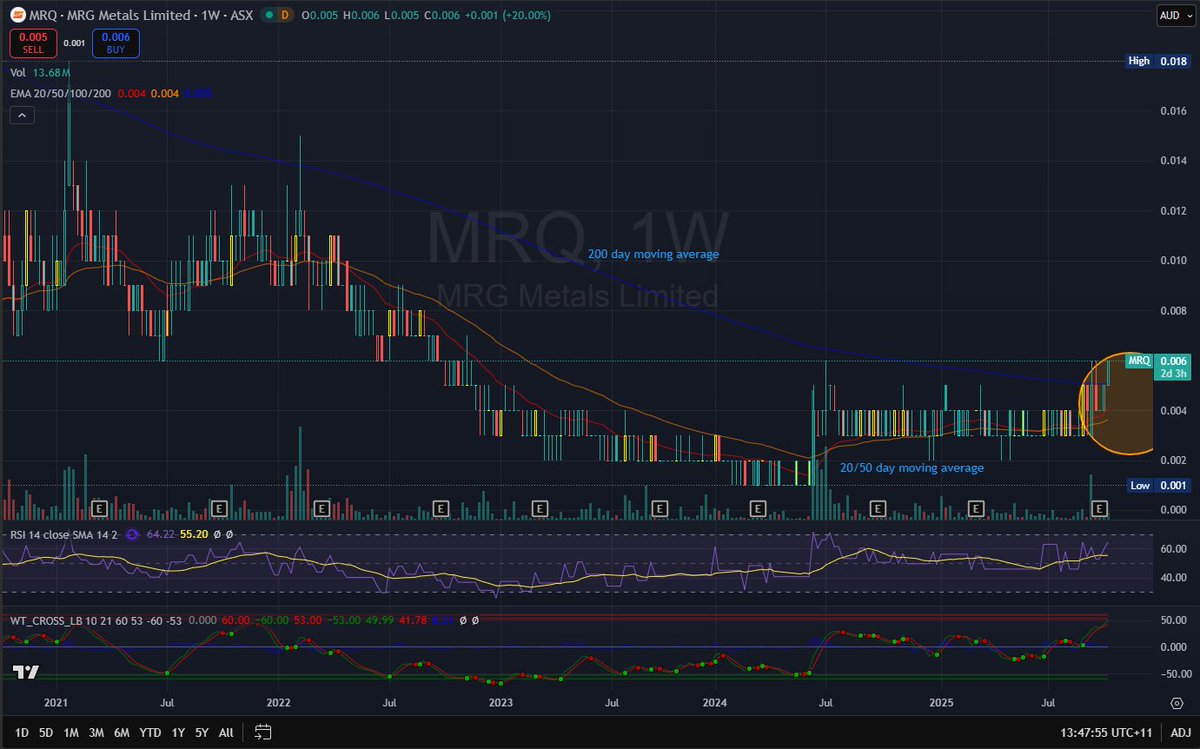Hide the WT_CROSS_LB indicator via its Ø icon
This screenshot has height=749, width=1200.
coord(462,620)
